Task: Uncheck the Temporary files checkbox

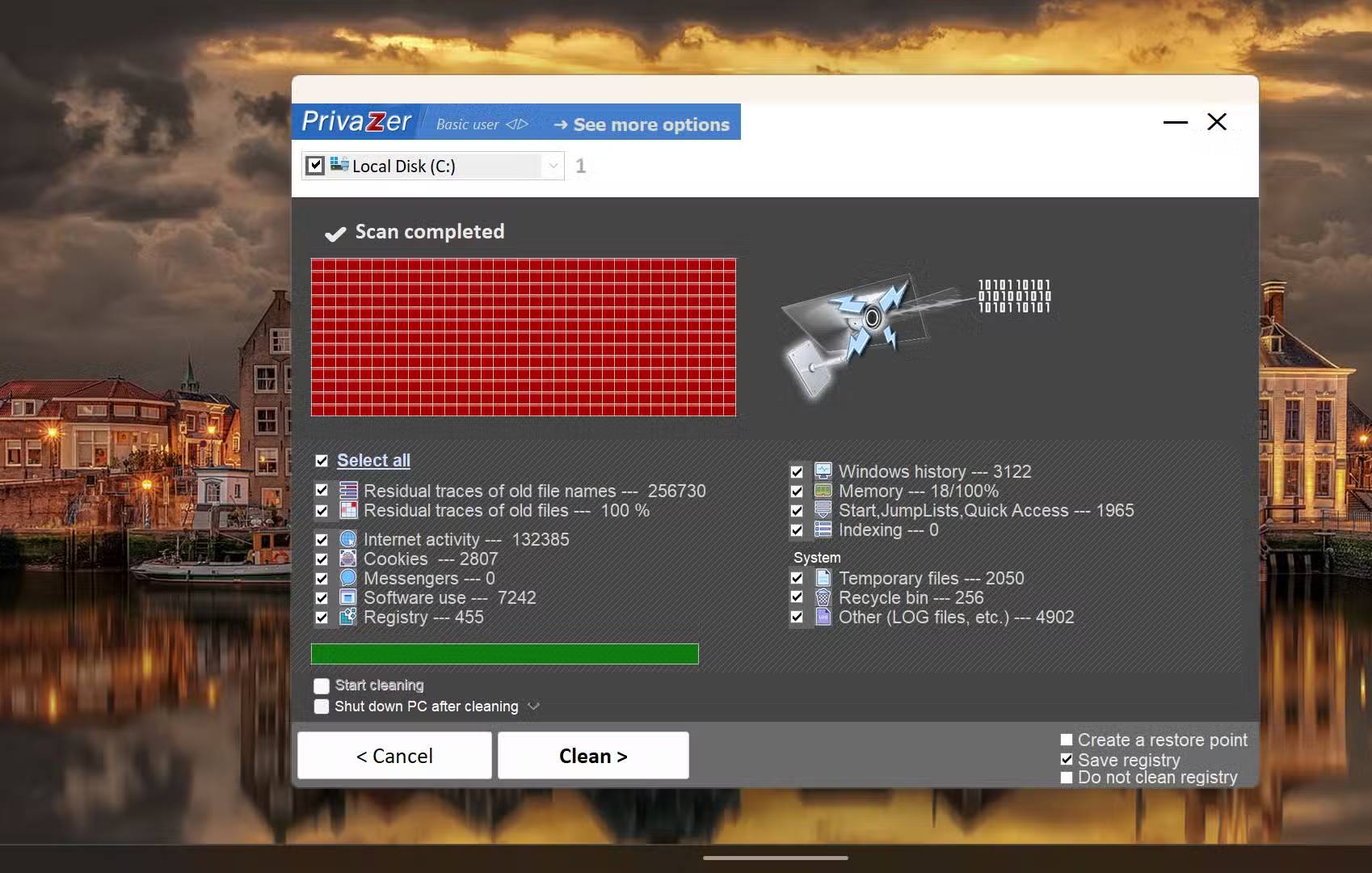Action: tap(797, 578)
